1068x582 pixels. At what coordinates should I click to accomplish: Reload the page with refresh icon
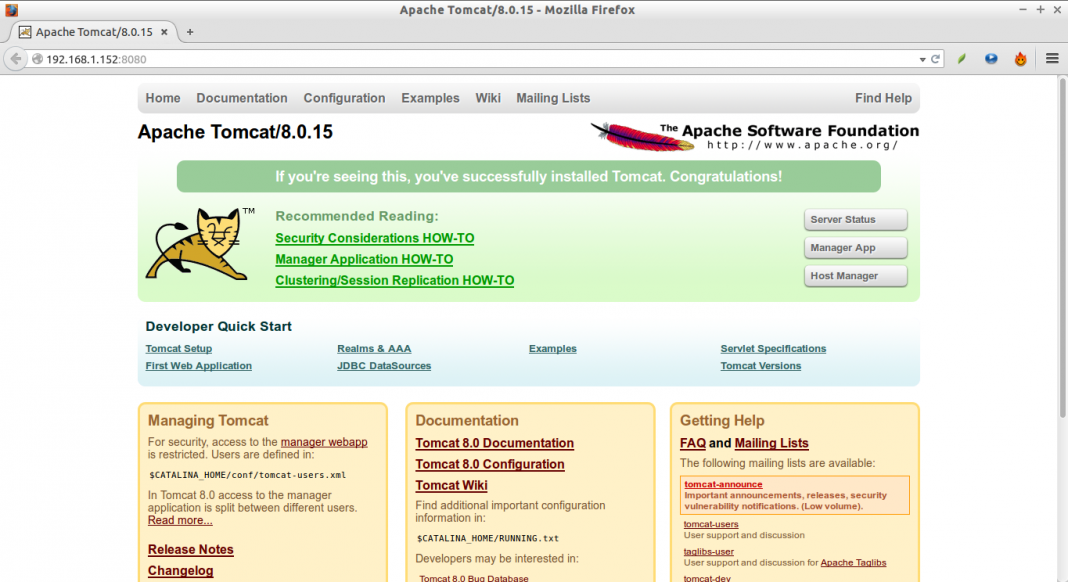tap(935, 59)
